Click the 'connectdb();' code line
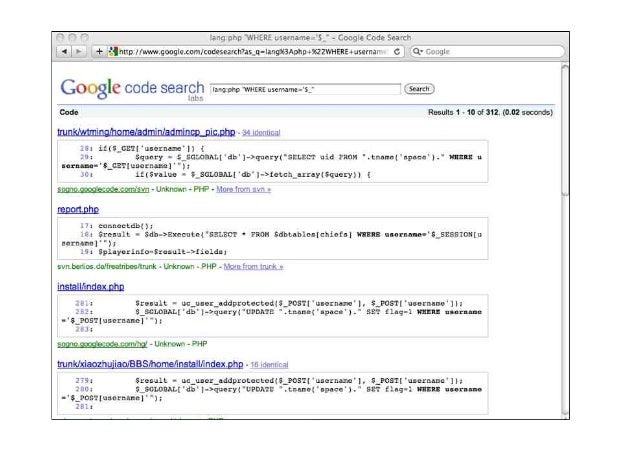 coord(126,226)
